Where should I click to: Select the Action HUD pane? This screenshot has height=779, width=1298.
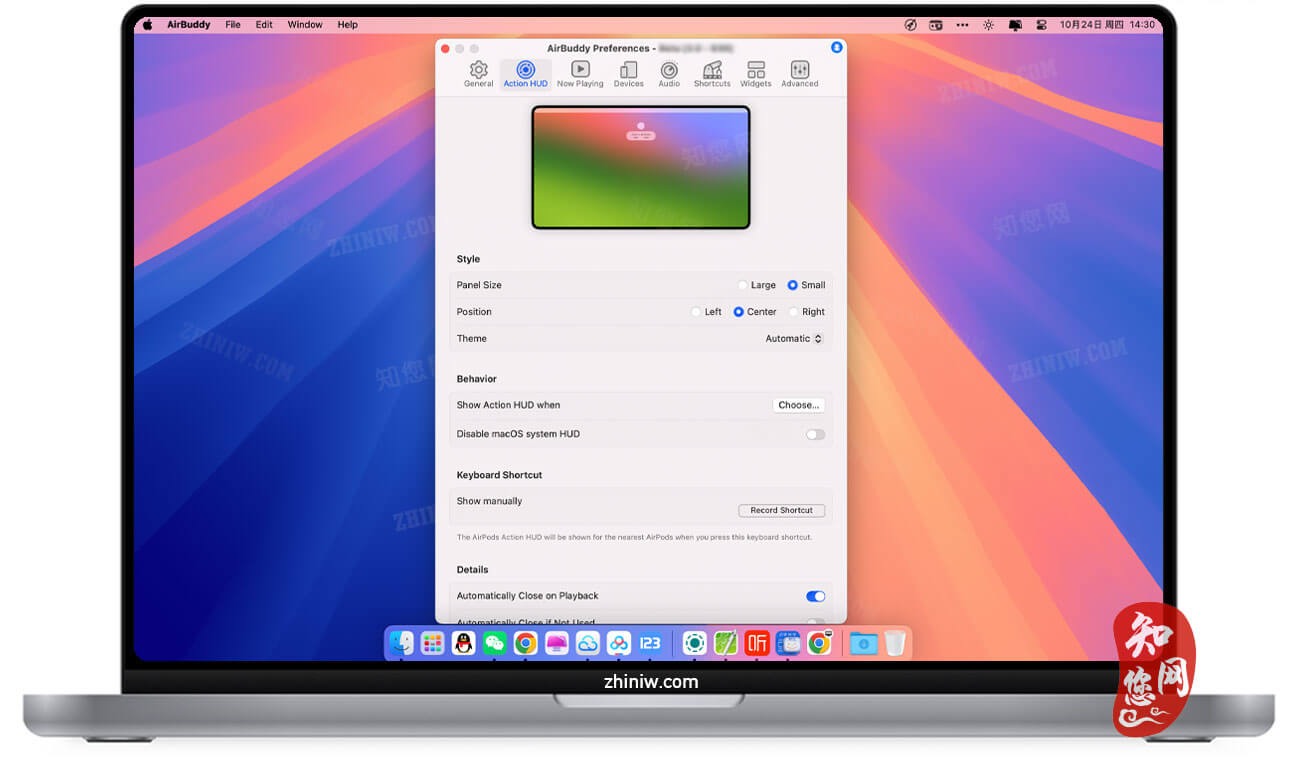click(525, 73)
